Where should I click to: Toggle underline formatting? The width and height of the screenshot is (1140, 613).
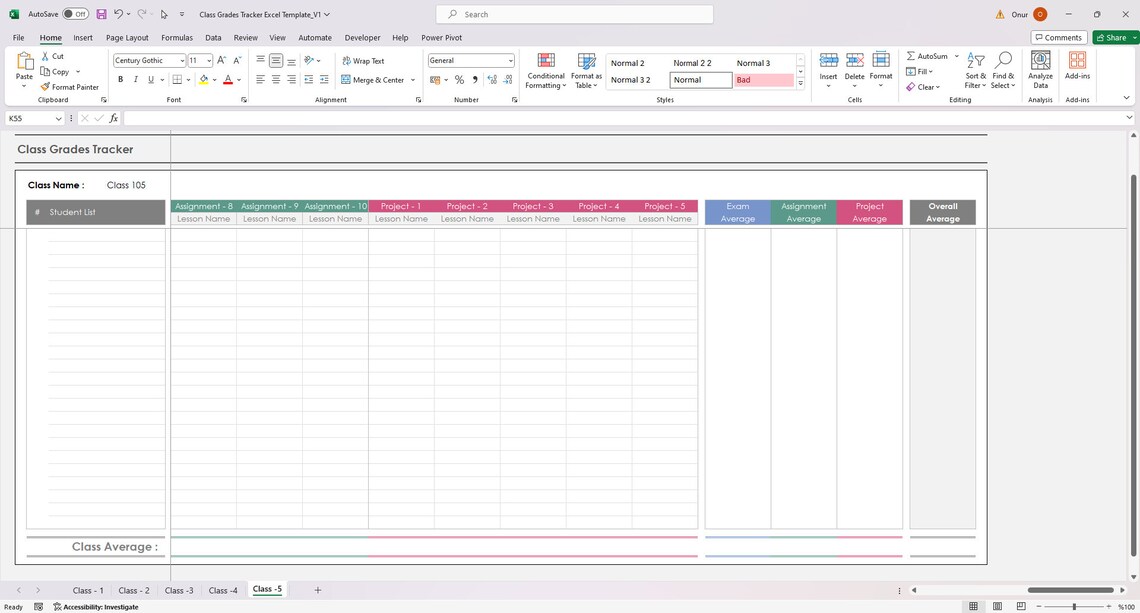(x=149, y=80)
